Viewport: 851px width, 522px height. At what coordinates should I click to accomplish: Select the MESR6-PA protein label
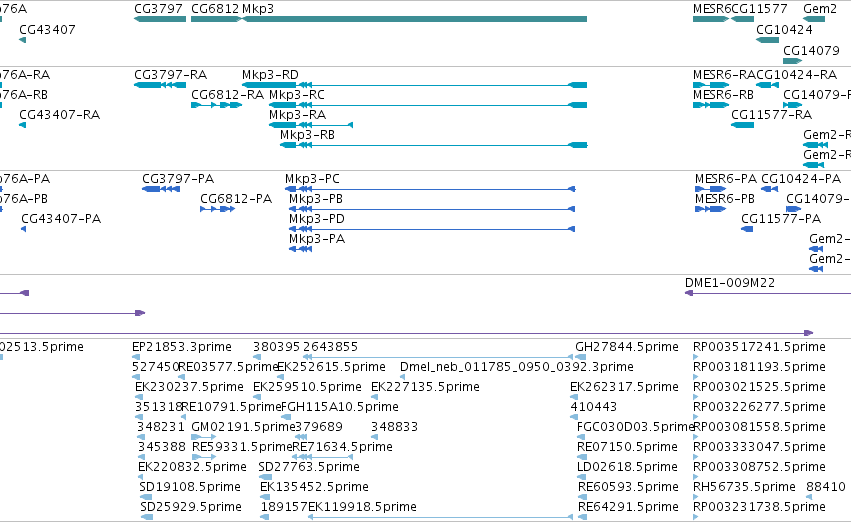(x=726, y=179)
